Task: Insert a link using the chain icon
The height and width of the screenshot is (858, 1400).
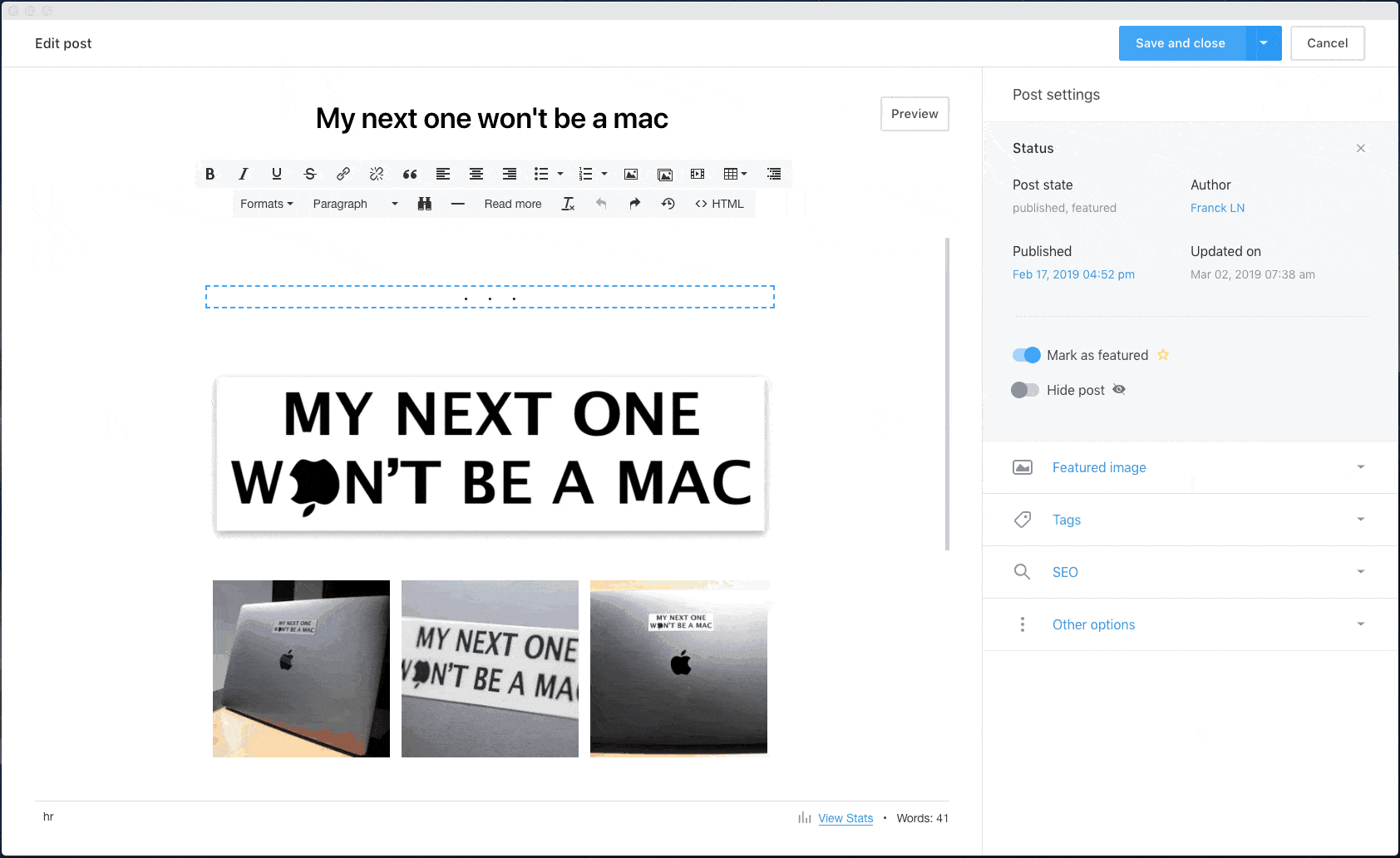Action: pos(343,174)
